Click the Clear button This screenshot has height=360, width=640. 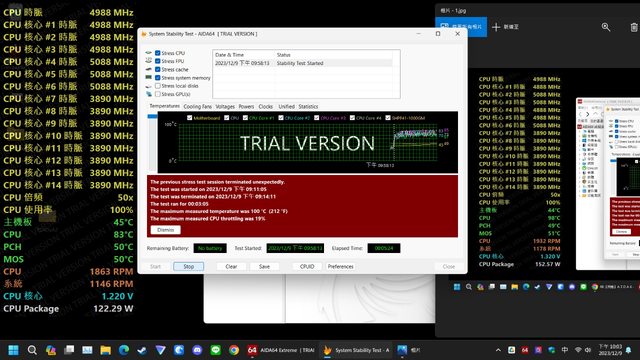tap(231, 267)
